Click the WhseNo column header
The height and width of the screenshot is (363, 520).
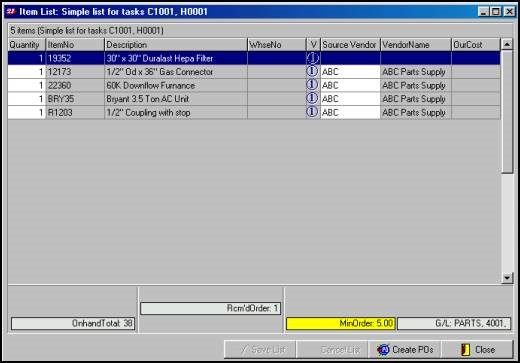(x=277, y=45)
